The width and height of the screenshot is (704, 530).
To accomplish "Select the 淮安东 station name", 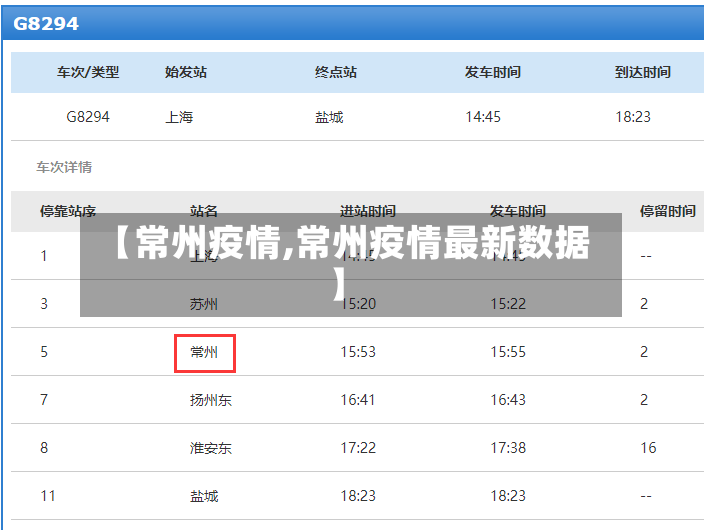I will click(x=211, y=448).
